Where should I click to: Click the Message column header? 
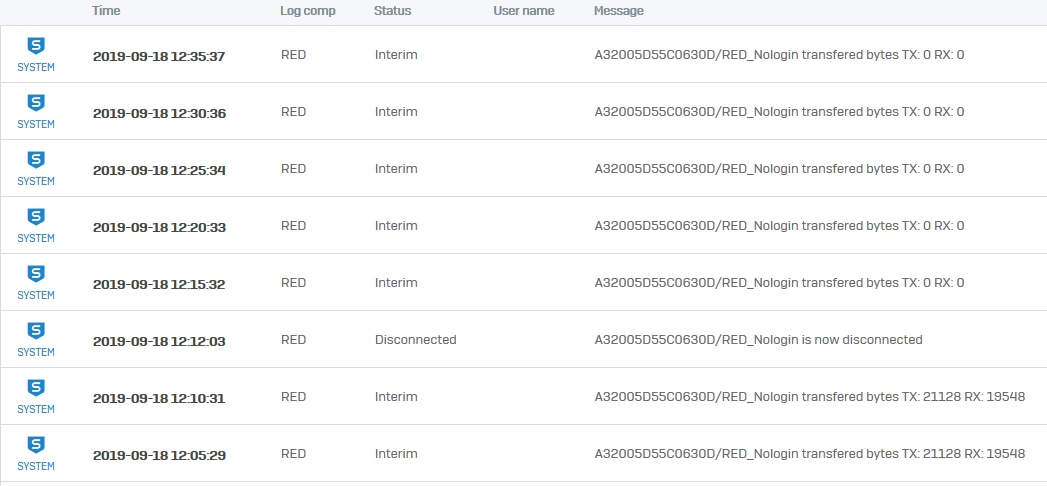(x=619, y=11)
